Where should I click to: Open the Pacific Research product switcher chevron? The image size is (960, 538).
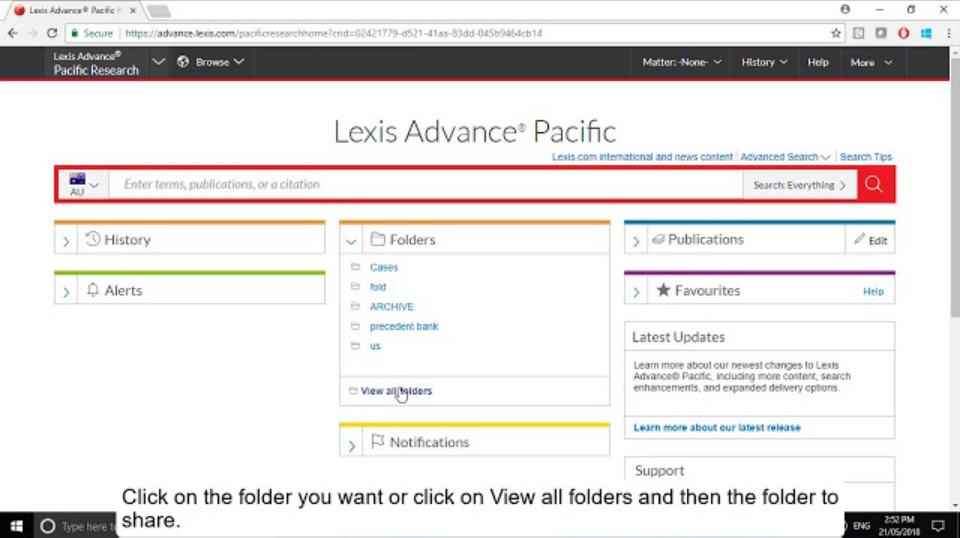(x=158, y=62)
